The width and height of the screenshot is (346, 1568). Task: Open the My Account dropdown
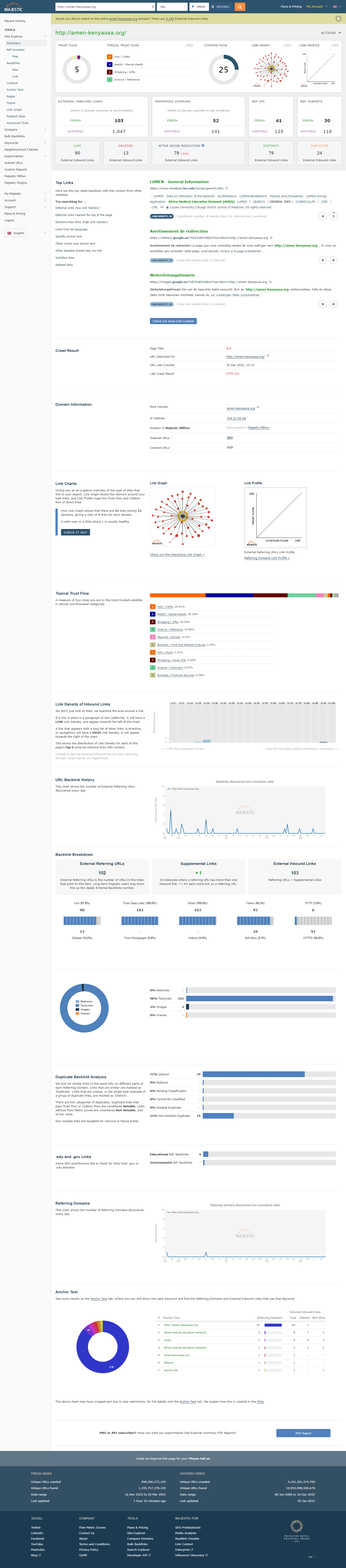click(317, 7)
